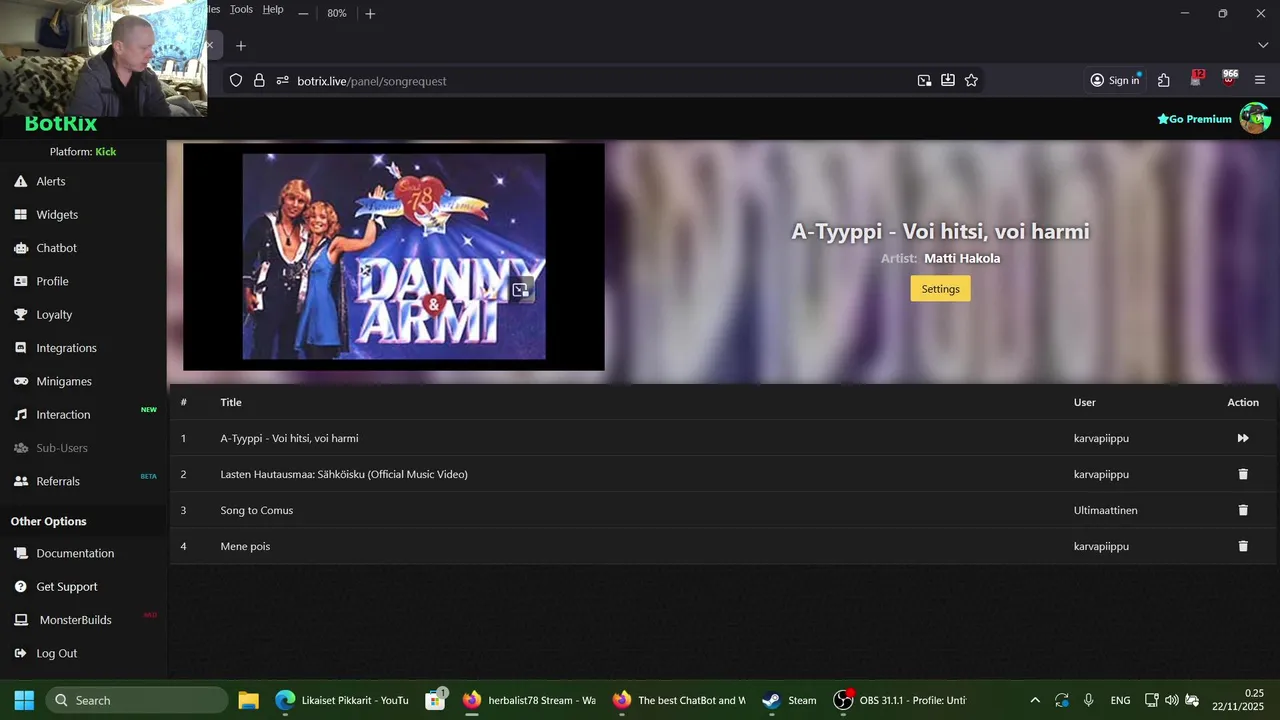Switch to OBS 31.1.1 window
This screenshot has width=1280, height=720.
[900, 700]
